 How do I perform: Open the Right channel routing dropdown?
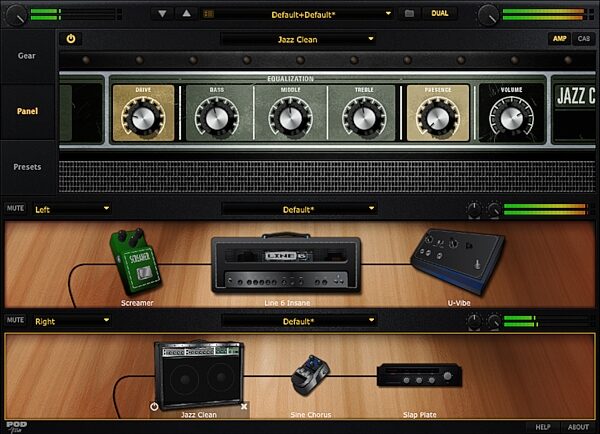tap(72, 321)
